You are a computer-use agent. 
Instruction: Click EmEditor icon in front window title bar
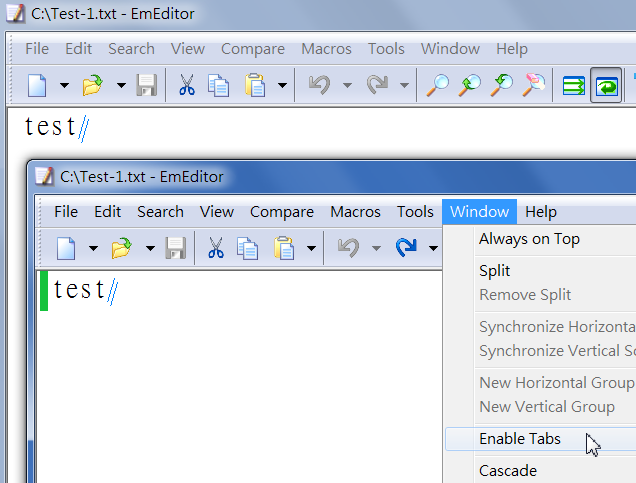point(44,176)
